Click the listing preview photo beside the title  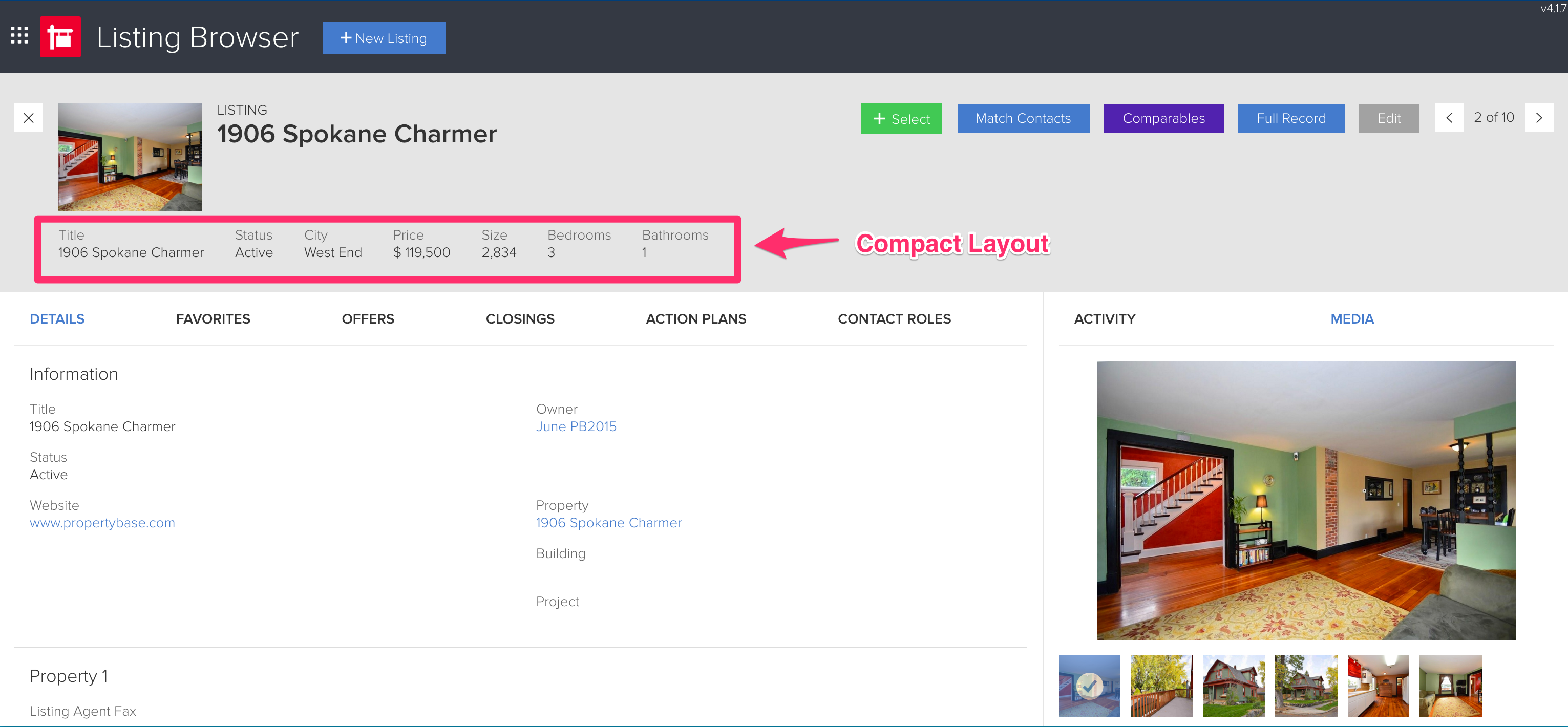click(130, 157)
